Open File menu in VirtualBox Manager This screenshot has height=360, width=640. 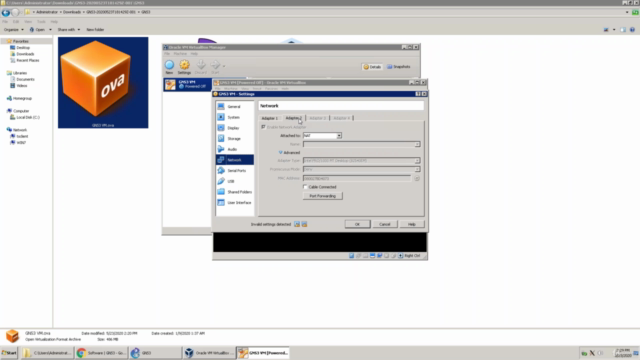pyautogui.click(x=167, y=54)
